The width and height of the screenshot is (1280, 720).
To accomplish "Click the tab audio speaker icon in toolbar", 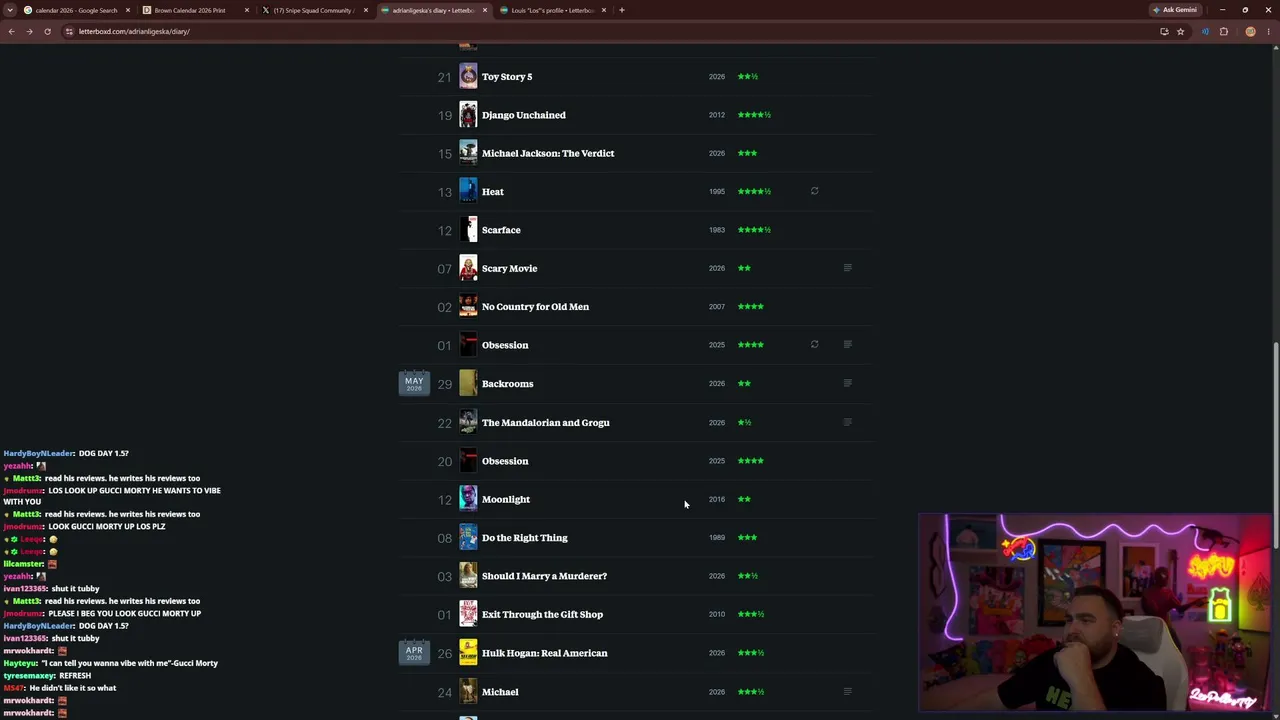I will 1205,31.
